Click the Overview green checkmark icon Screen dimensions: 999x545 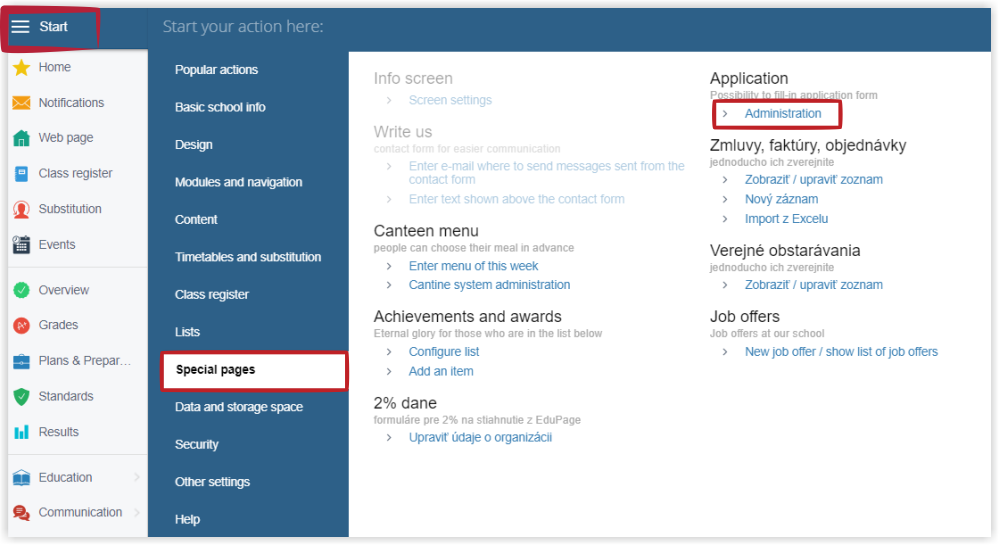point(22,290)
